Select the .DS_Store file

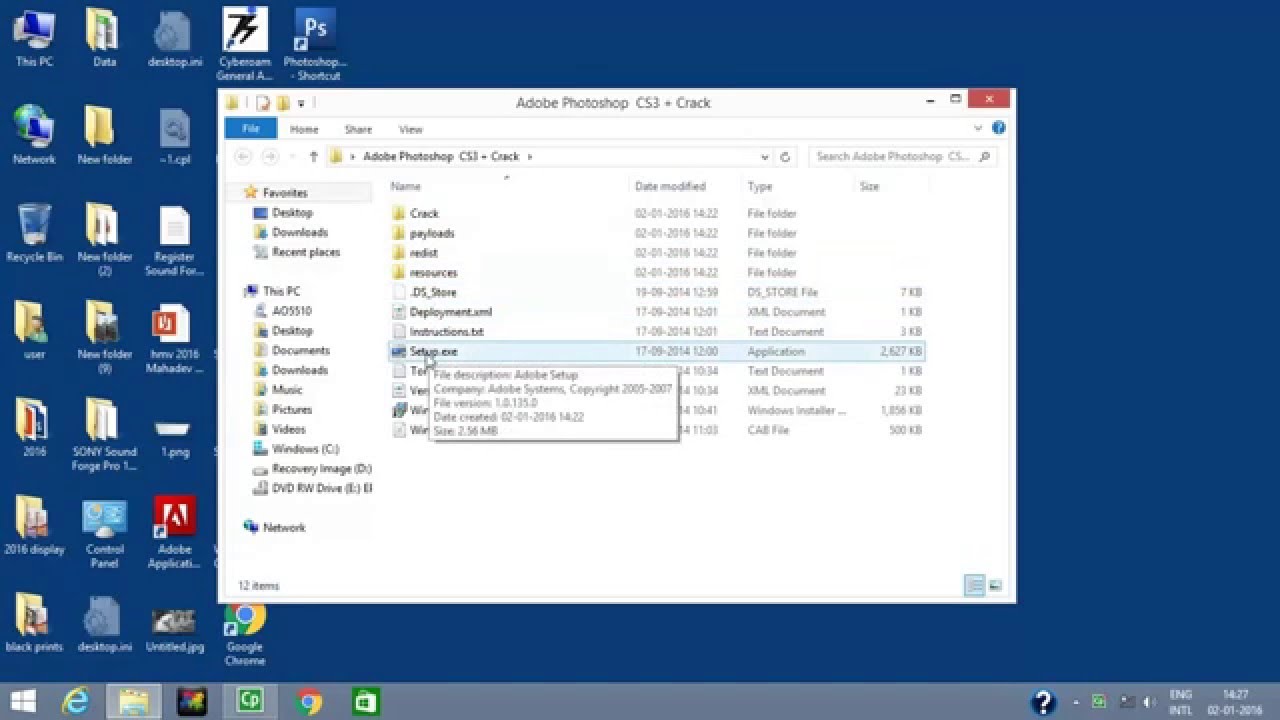click(432, 292)
